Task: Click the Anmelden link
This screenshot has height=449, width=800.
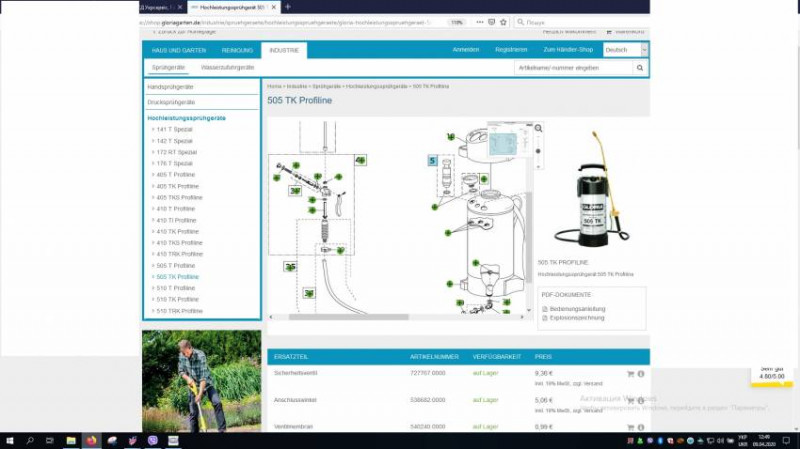Action: (466, 49)
